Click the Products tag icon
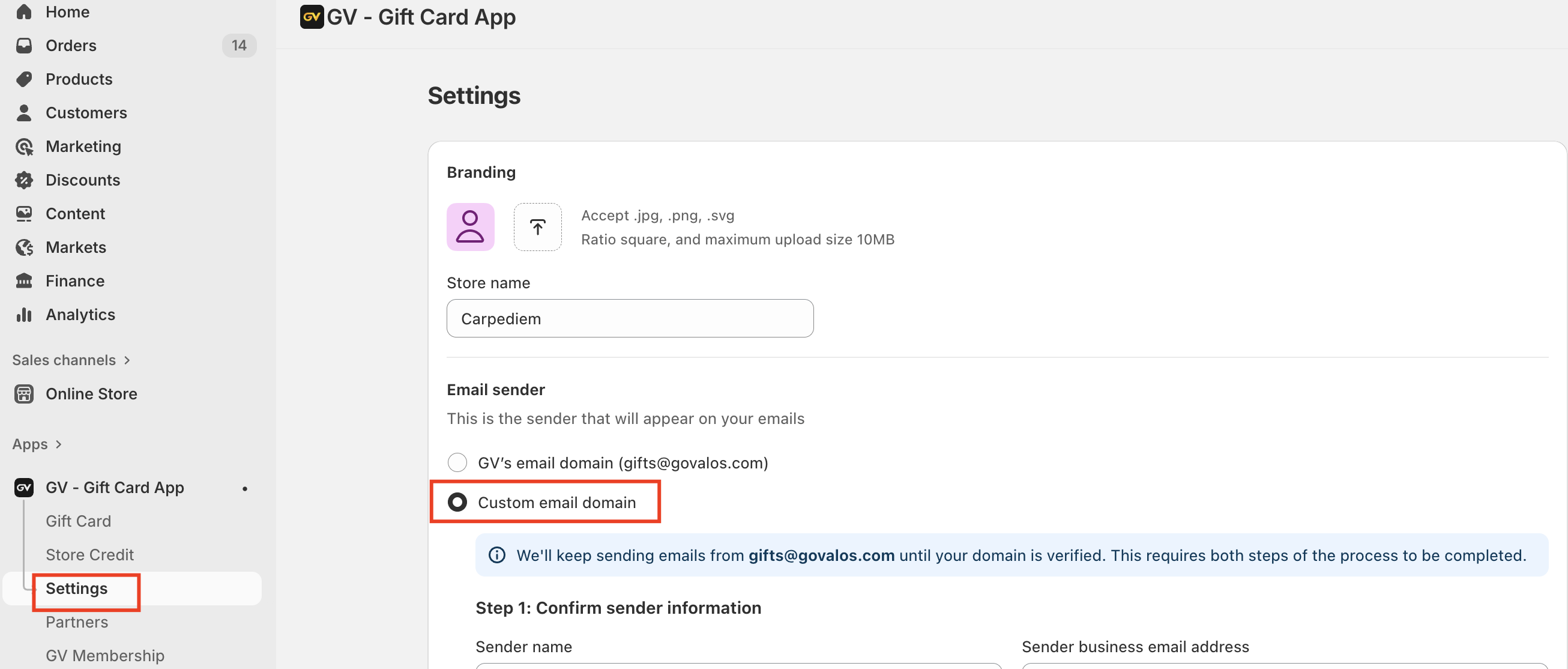The image size is (1568, 669). (x=24, y=79)
